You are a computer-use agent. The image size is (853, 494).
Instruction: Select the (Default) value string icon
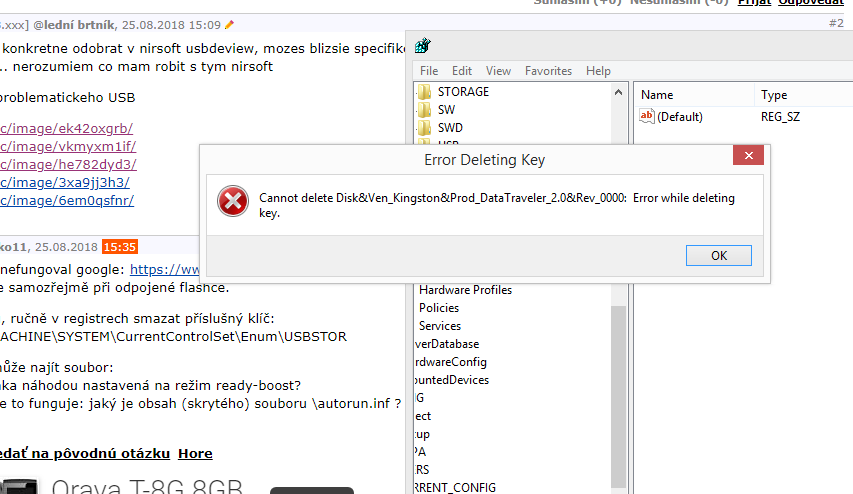646,116
